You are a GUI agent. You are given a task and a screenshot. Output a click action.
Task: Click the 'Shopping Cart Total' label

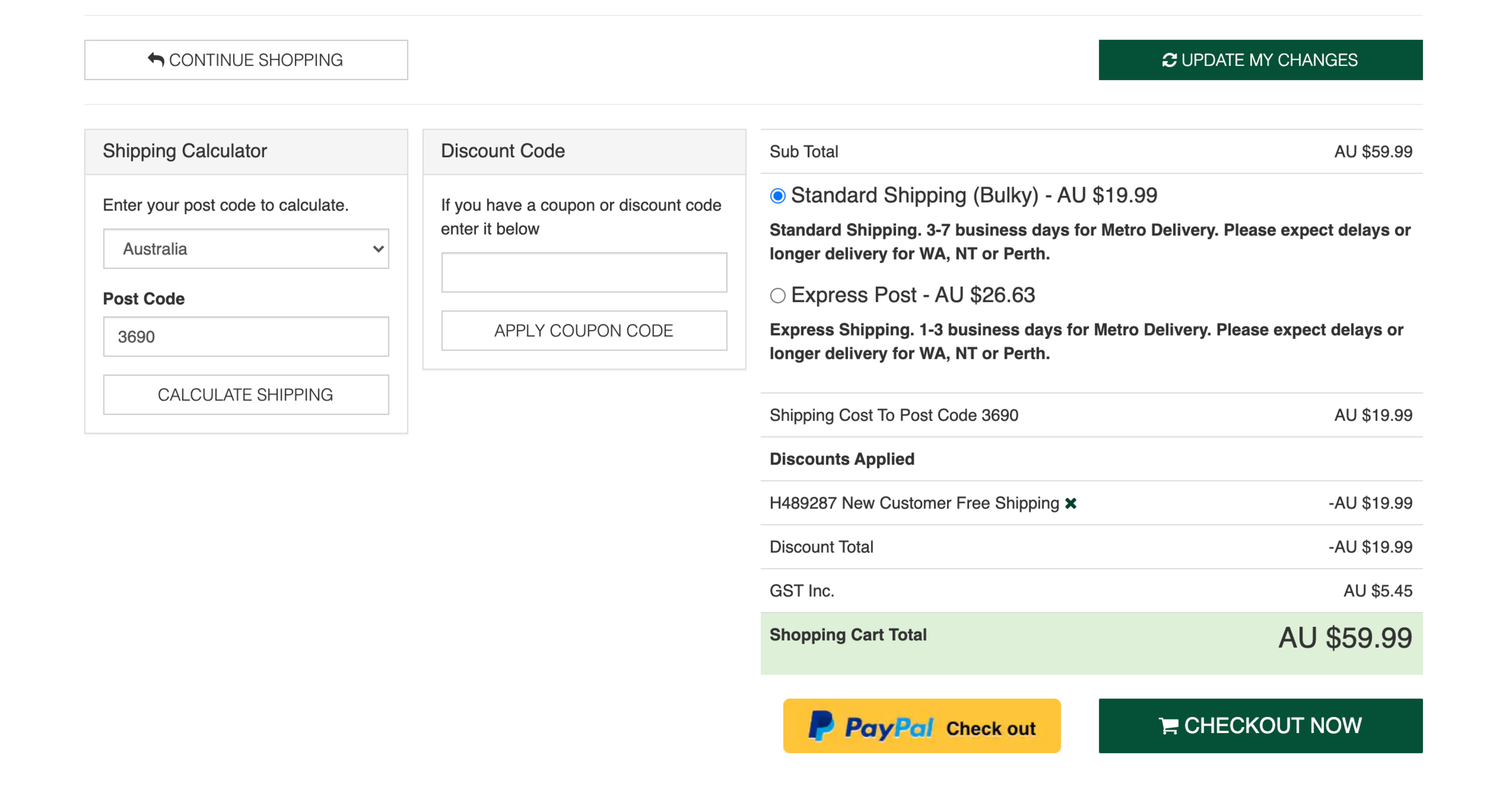848,634
